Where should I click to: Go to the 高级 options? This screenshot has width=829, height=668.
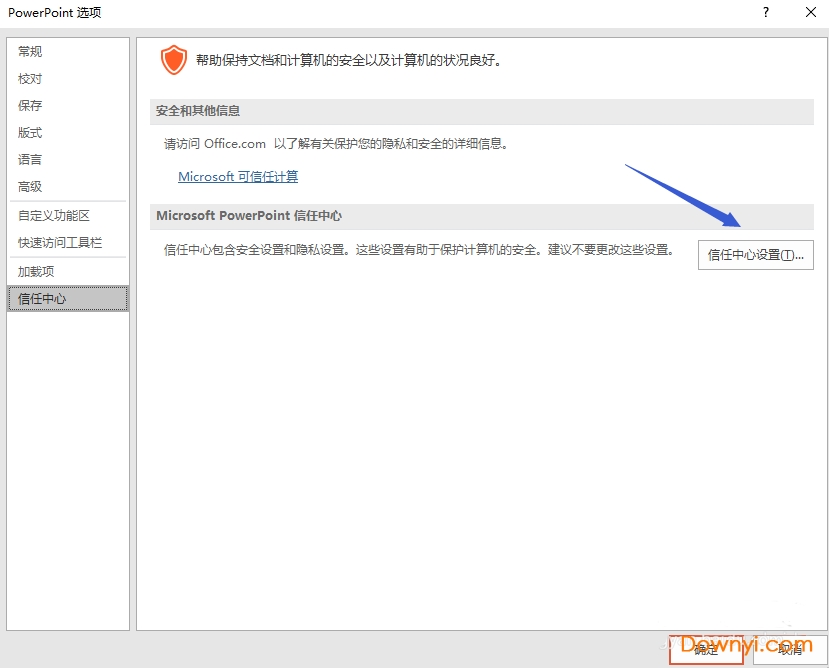31,187
